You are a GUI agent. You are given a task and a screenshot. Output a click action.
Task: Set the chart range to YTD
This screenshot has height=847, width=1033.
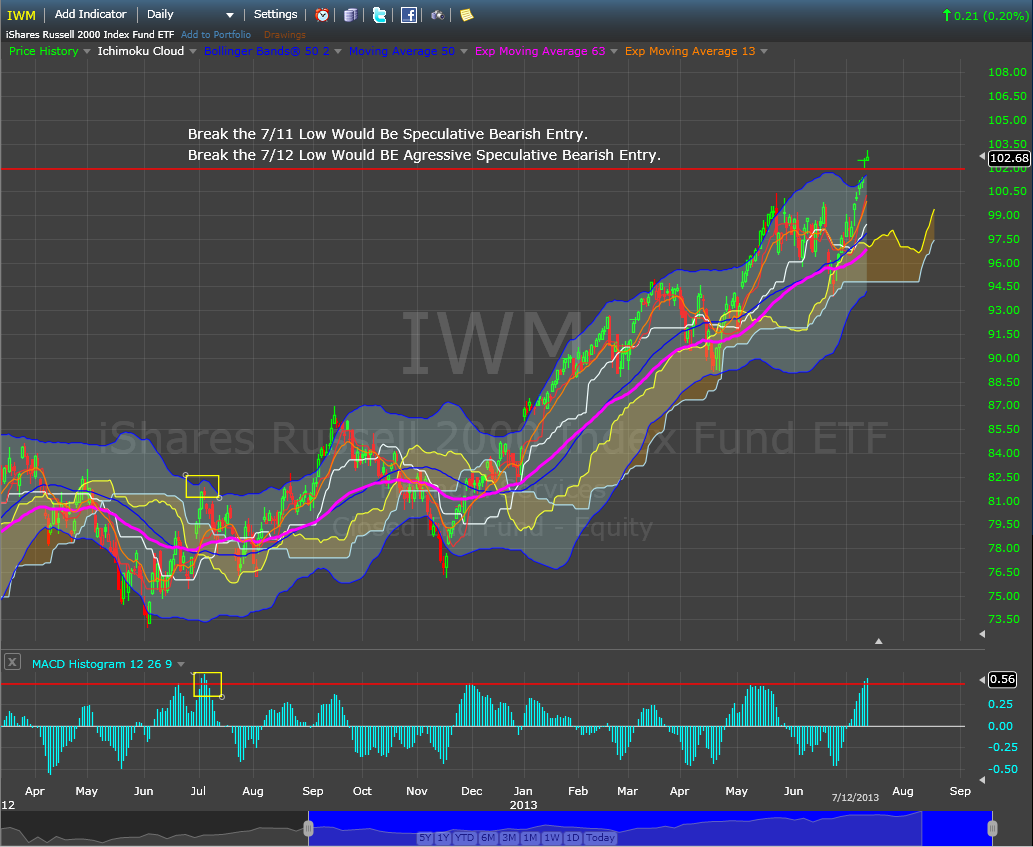click(x=464, y=838)
